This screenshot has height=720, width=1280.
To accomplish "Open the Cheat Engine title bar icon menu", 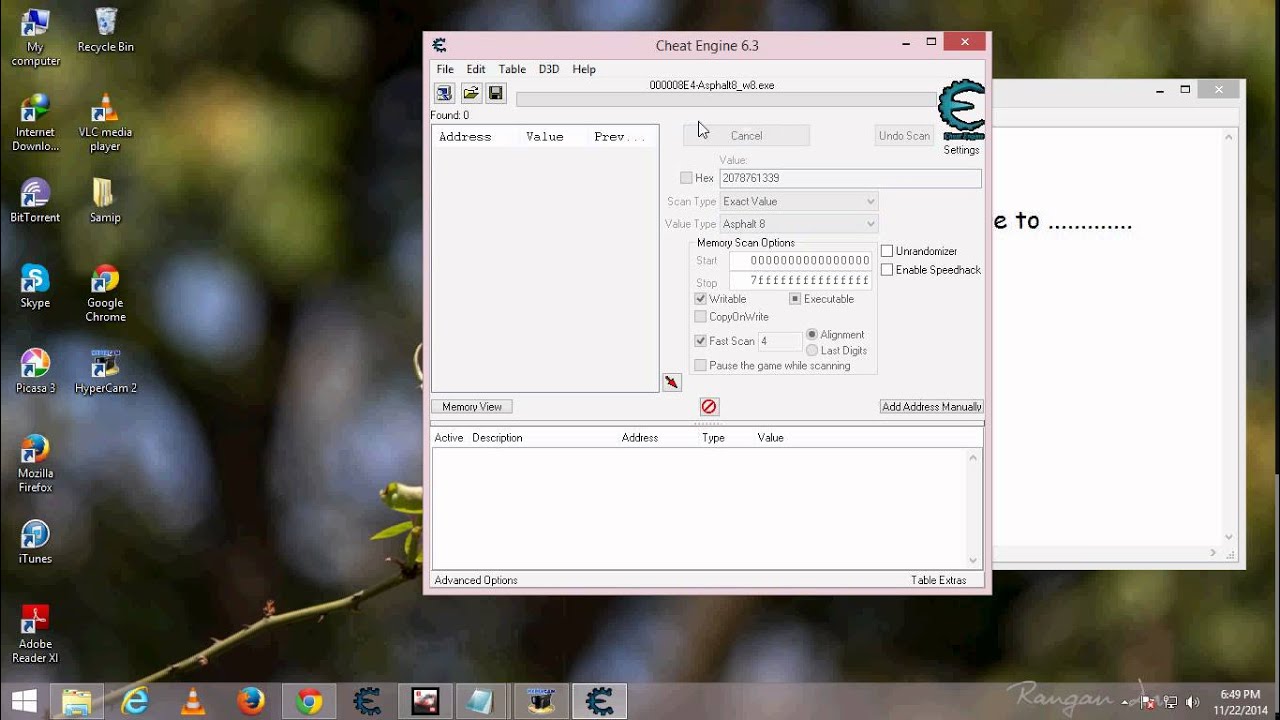I will (439, 45).
